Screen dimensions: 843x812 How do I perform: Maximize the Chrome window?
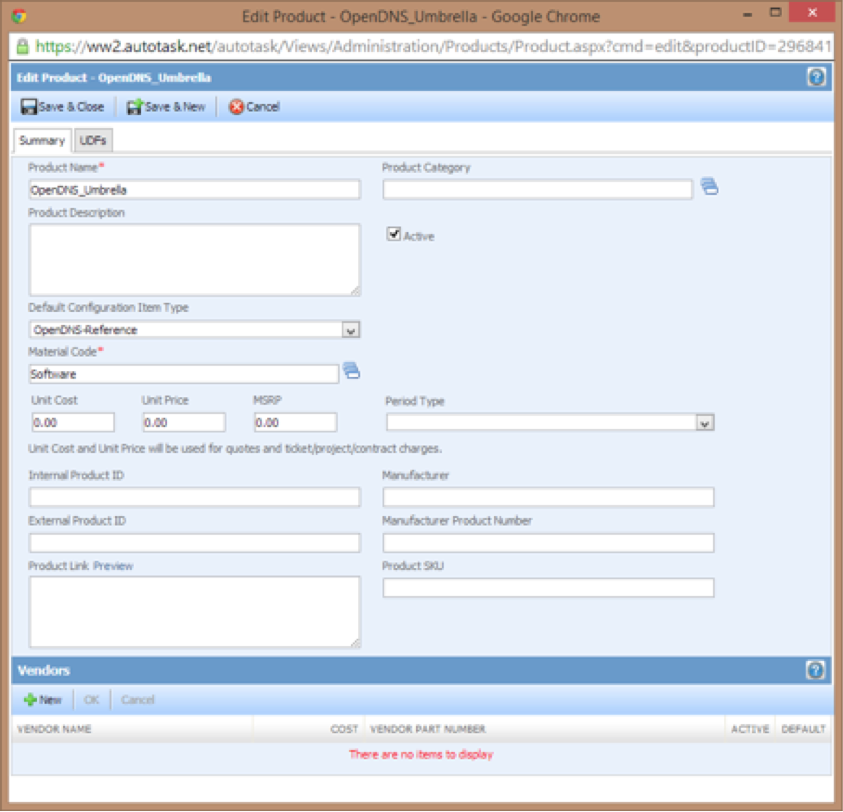point(775,12)
